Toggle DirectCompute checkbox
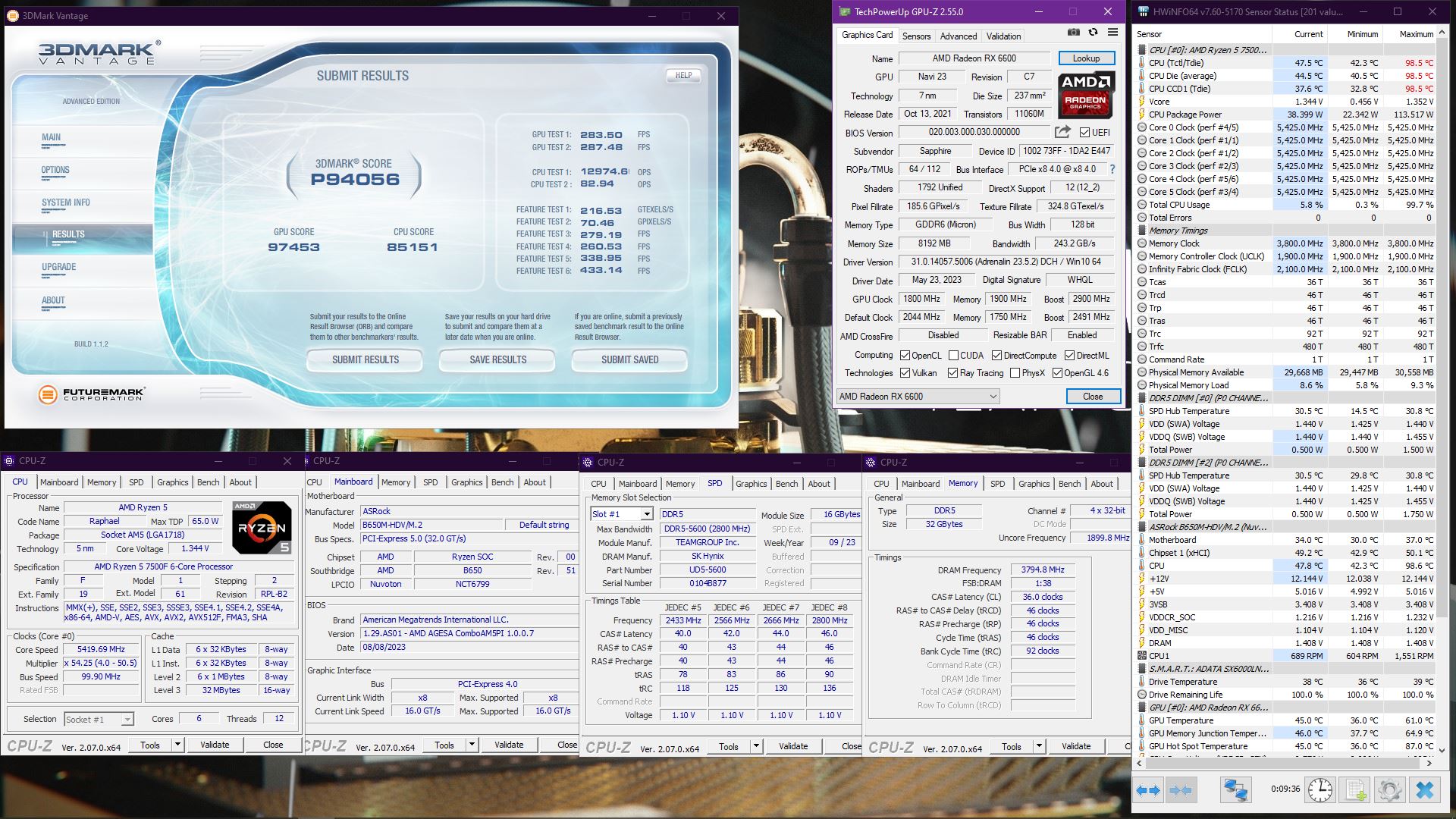The width and height of the screenshot is (1456, 819). [x=997, y=356]
